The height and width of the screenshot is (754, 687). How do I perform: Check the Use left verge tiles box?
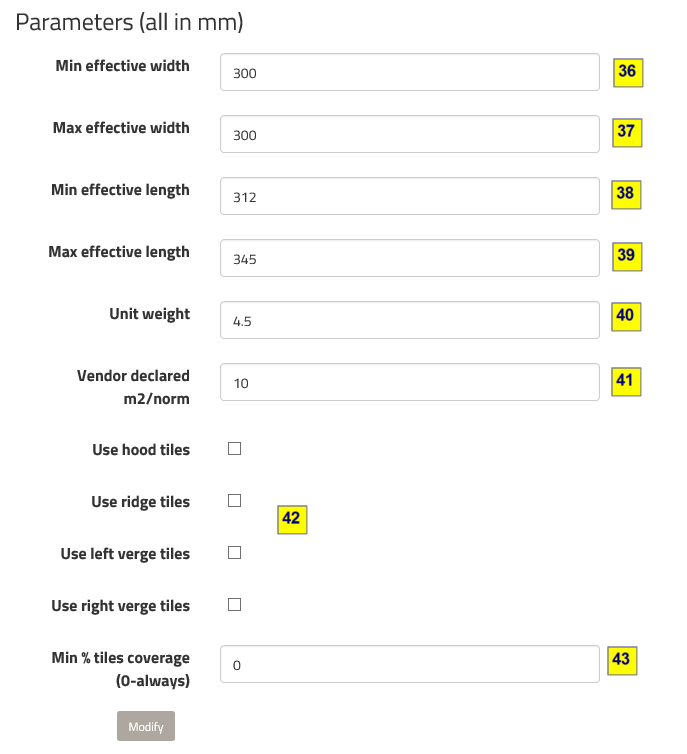[x=235, y=553]
